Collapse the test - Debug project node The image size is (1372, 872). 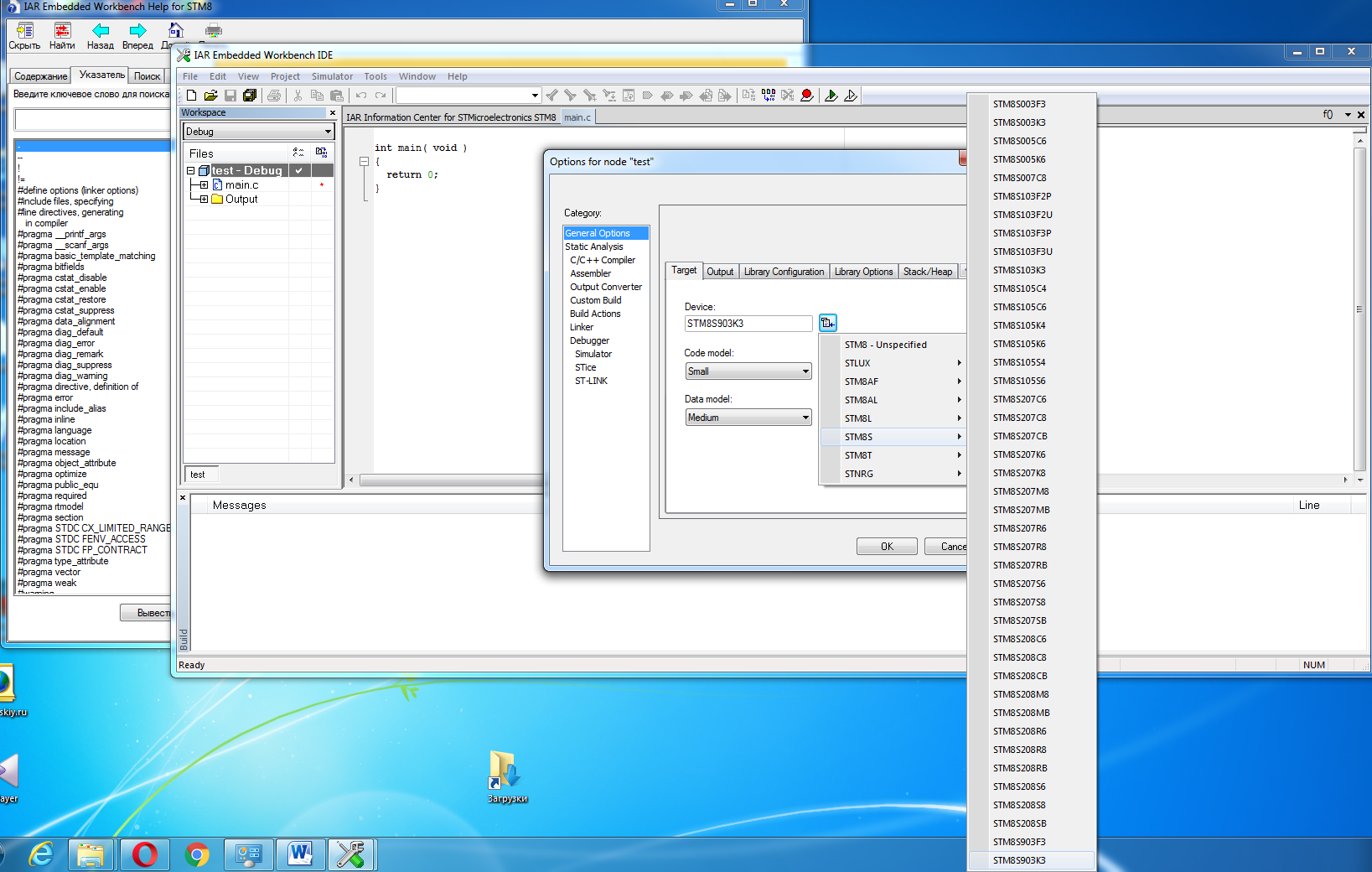click(x=191, y=170)
